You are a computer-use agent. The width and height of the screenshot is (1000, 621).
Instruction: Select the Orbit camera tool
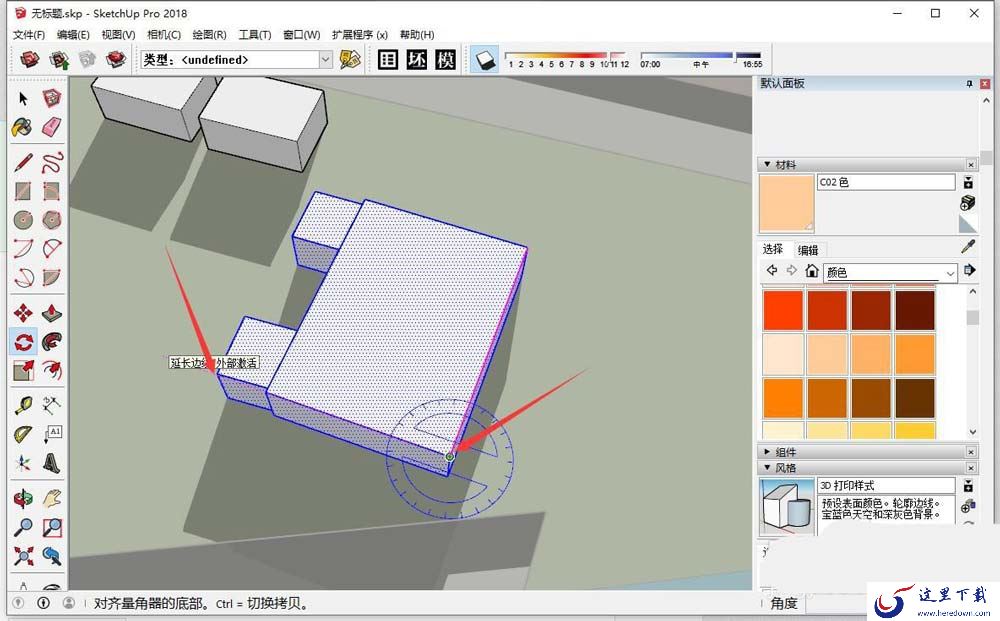pyautogui.click(x=23, y=498)
